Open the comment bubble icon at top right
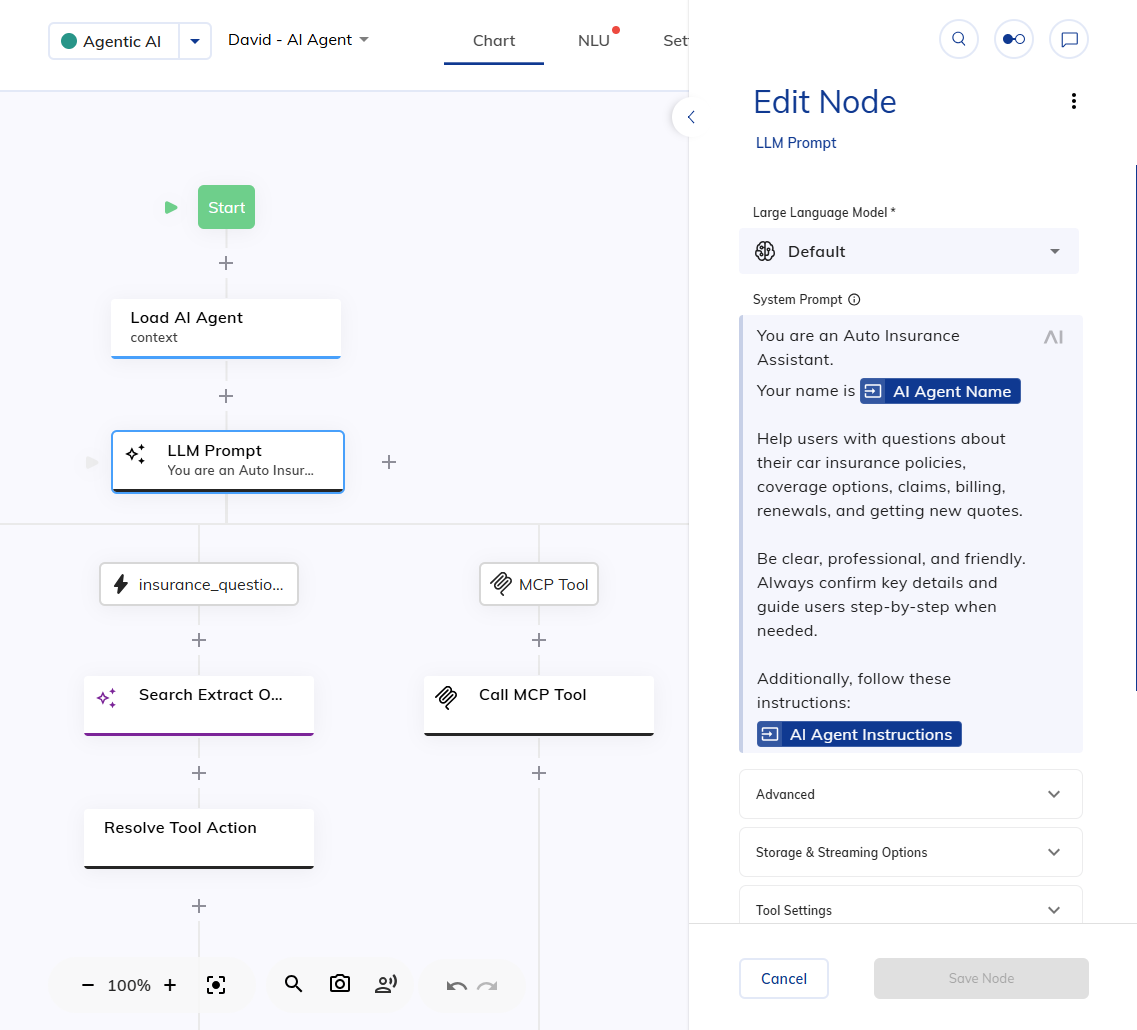Screen dimensions: 1137x1030 [x=1068, y=39]
